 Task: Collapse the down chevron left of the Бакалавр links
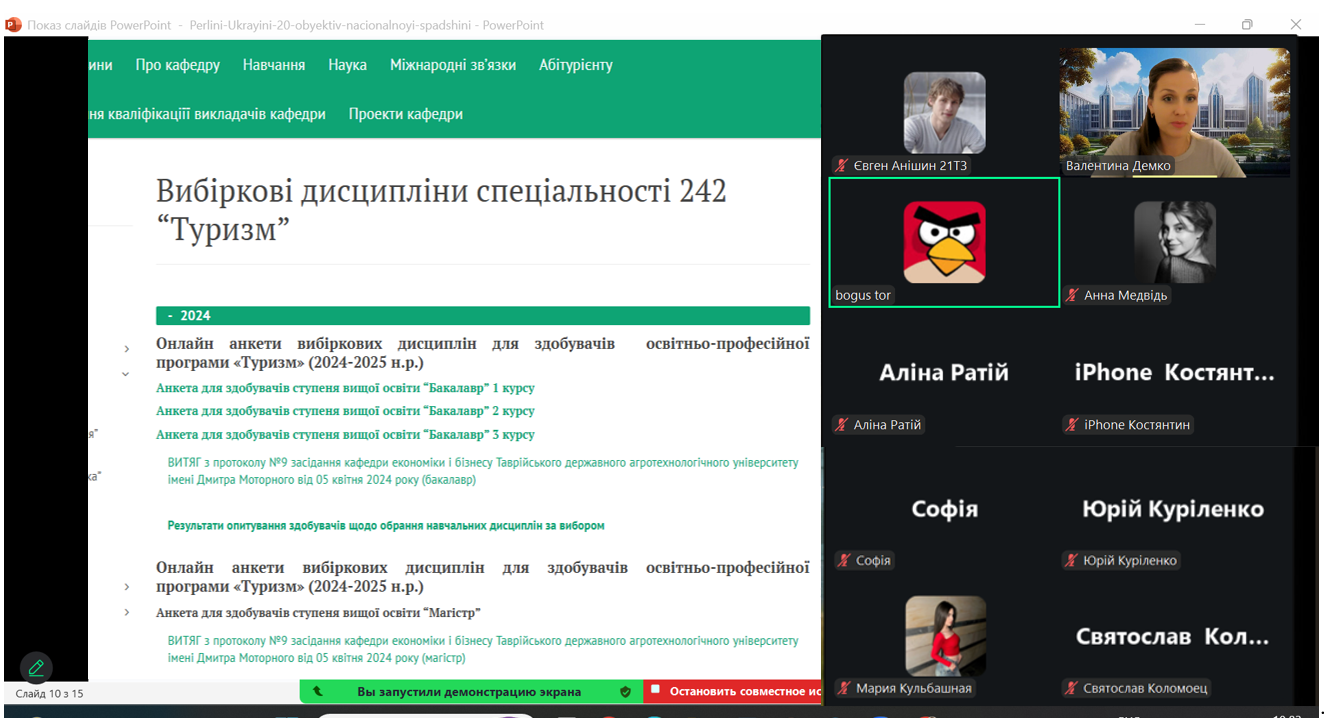126,374
